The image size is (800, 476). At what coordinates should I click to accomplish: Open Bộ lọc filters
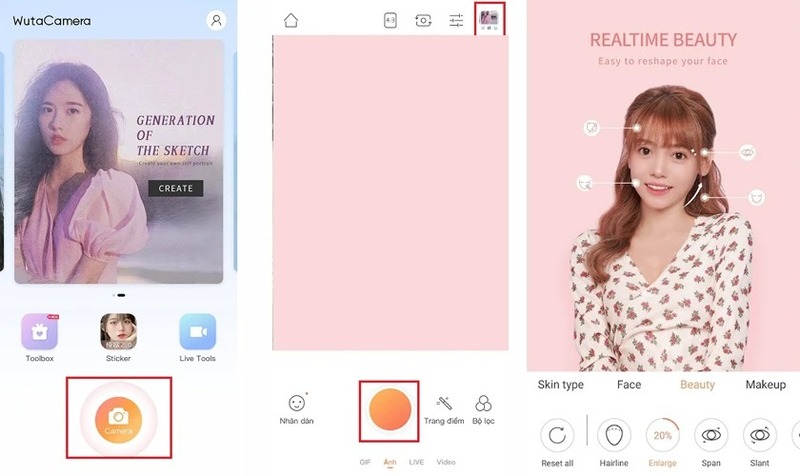click(483, 410)
